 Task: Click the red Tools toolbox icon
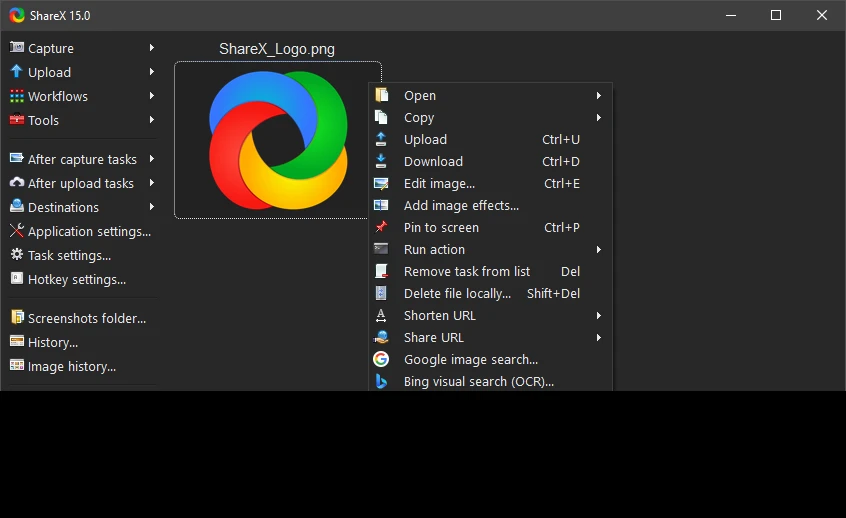[17, 119]
